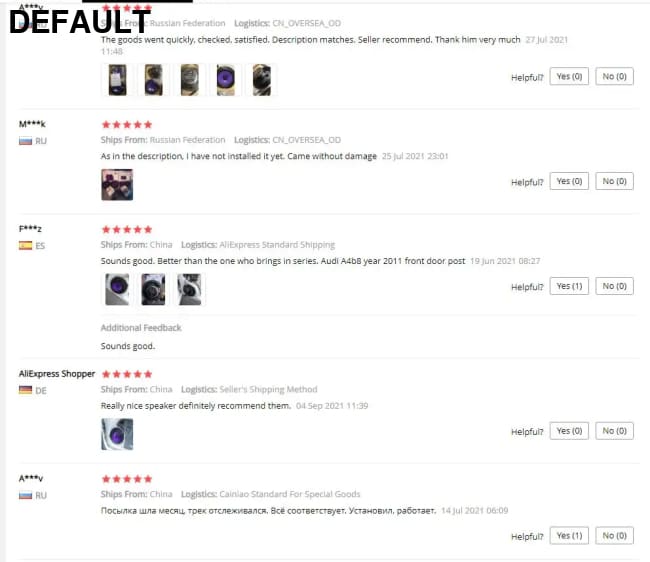Vote No (0) on F***z's review
The image size is (650, 562).
point(614,286)
